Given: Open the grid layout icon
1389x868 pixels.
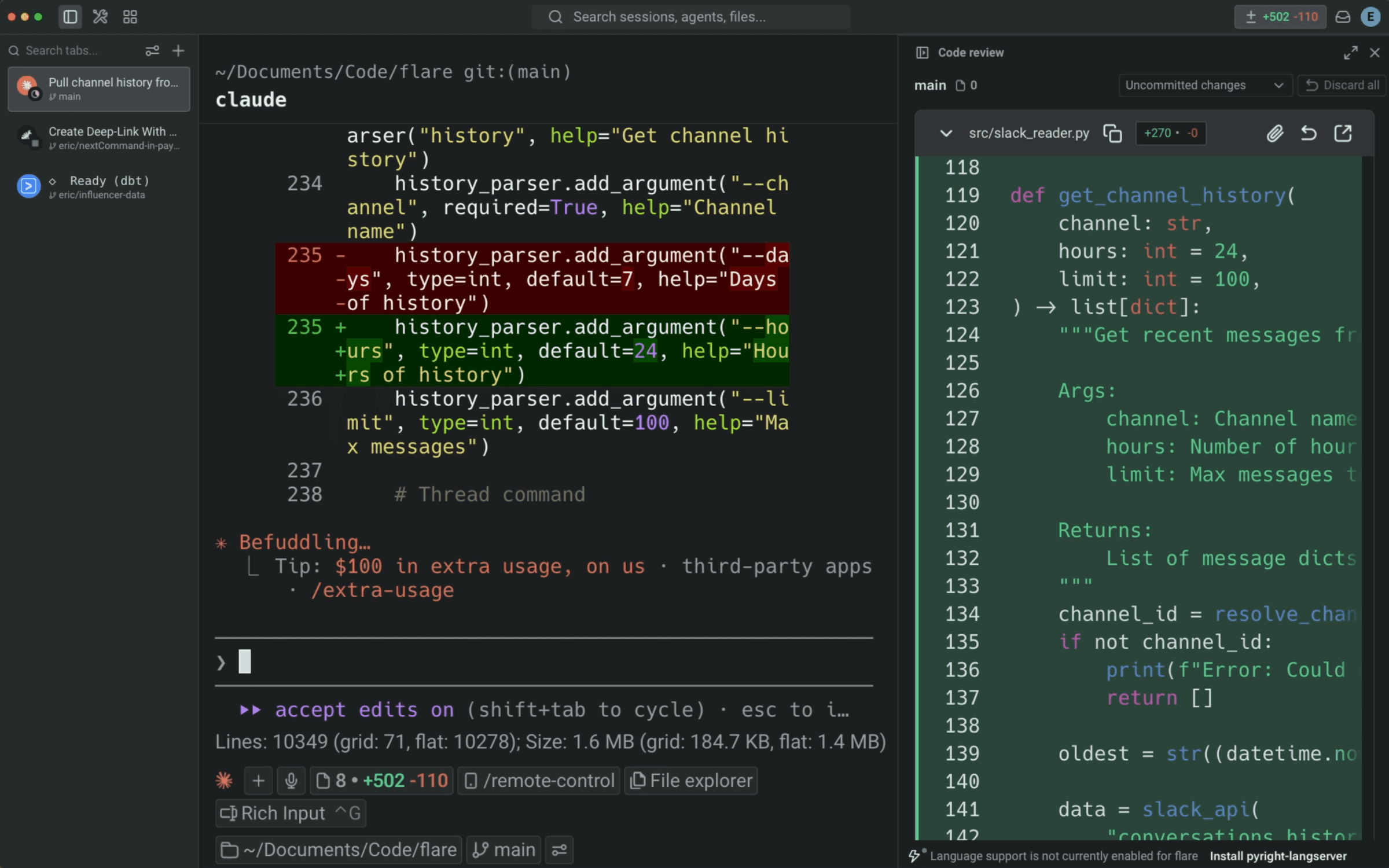Looking at the screenshot, I should [x=130, y=17].
